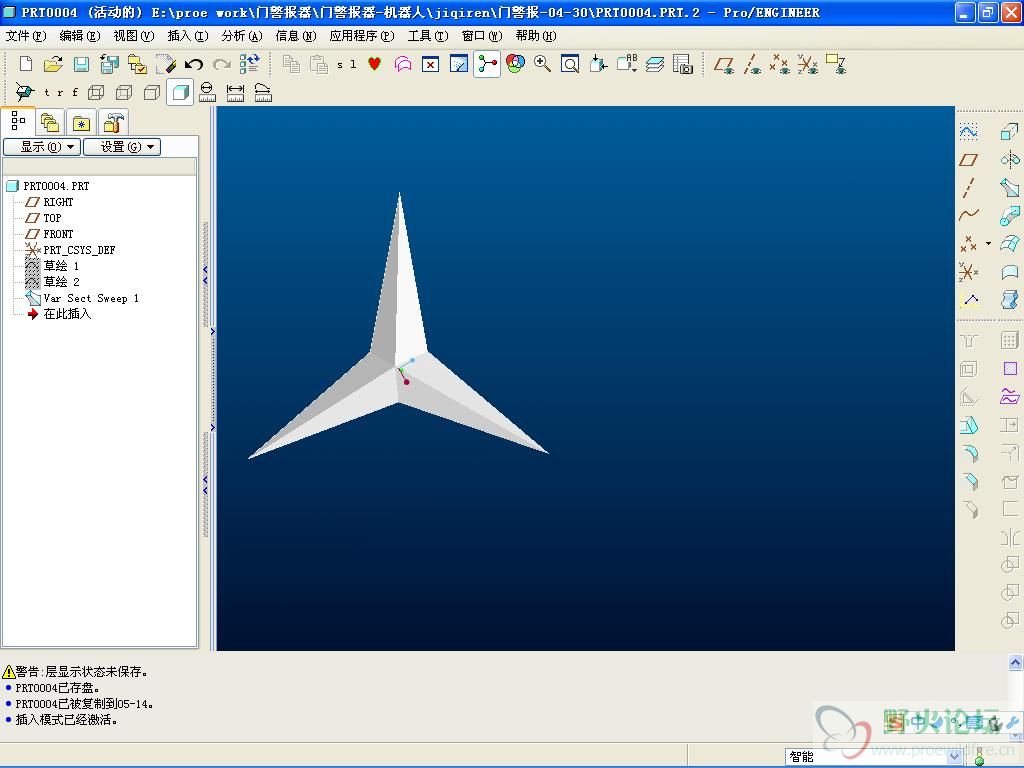Click the red heart toolbar icon

(374, 64)
